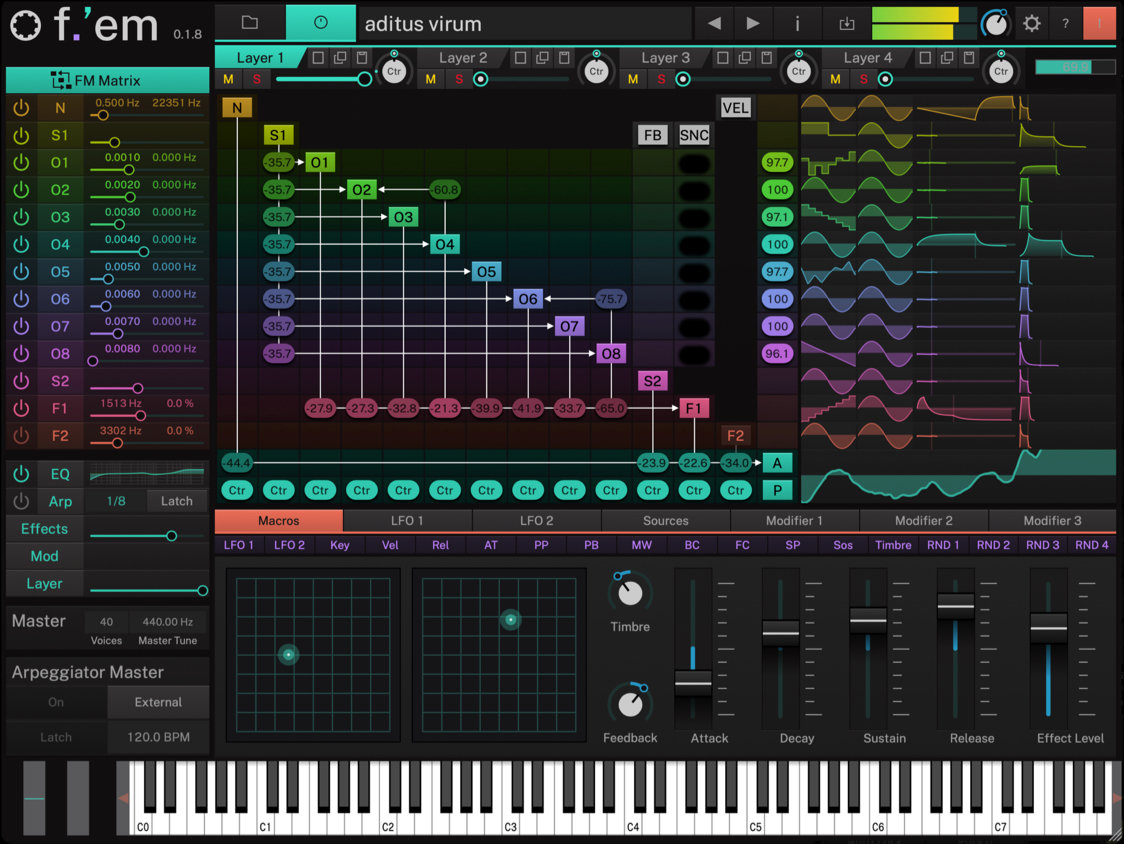Select the O1 operator node in matrix
The height and width of the screenshot is (844, 1124).
pos(320,162)
